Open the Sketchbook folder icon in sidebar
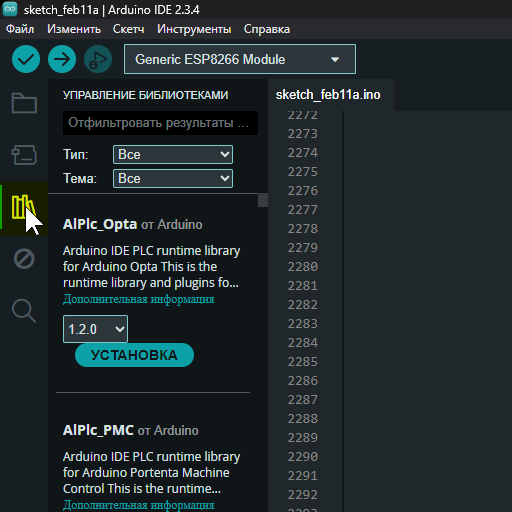This screenshot has width=512, height=512. 24,103
